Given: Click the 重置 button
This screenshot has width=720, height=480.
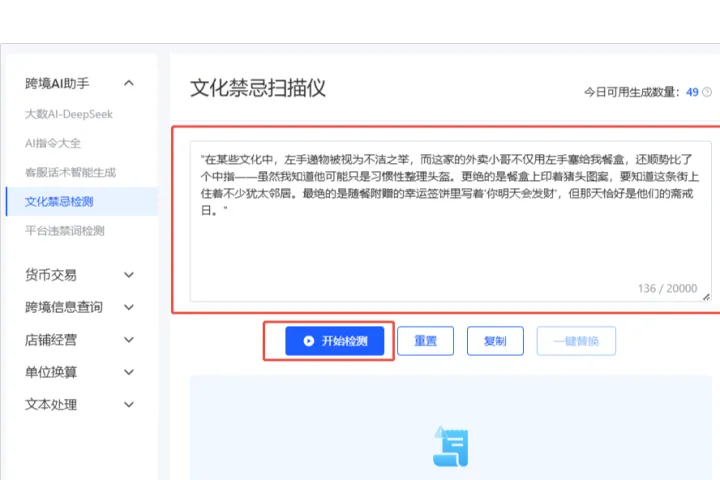Looking at the screenshot, I should pos(425,341).
